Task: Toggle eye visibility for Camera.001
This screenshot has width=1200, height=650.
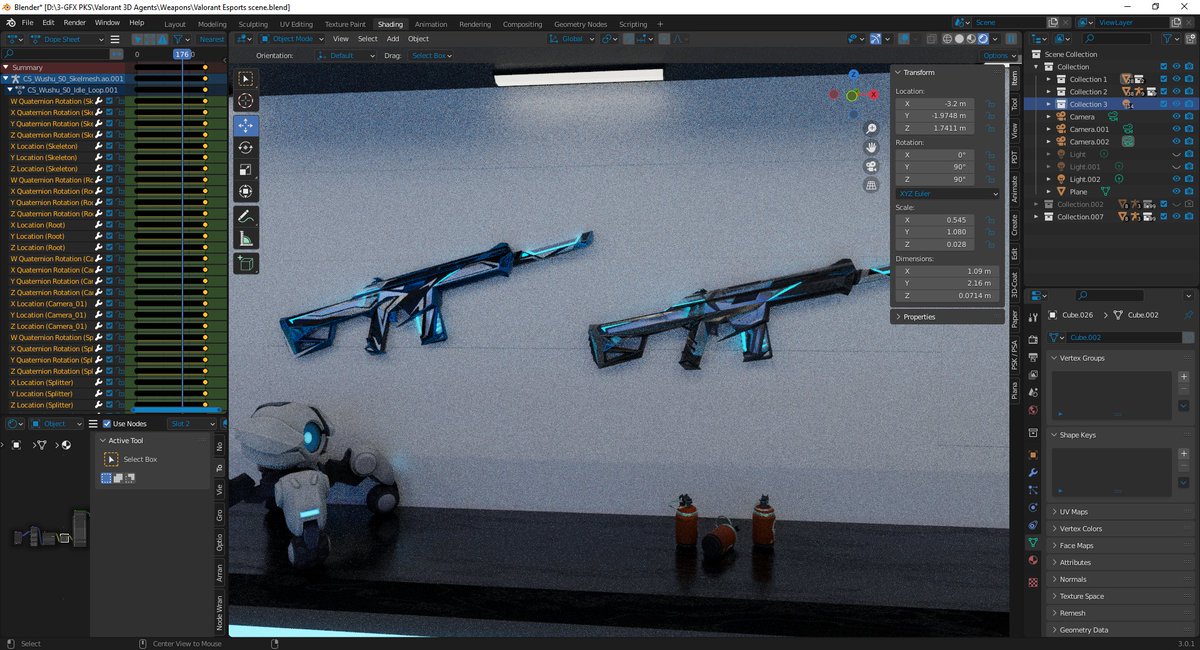Action: (x=1177, y=129)
